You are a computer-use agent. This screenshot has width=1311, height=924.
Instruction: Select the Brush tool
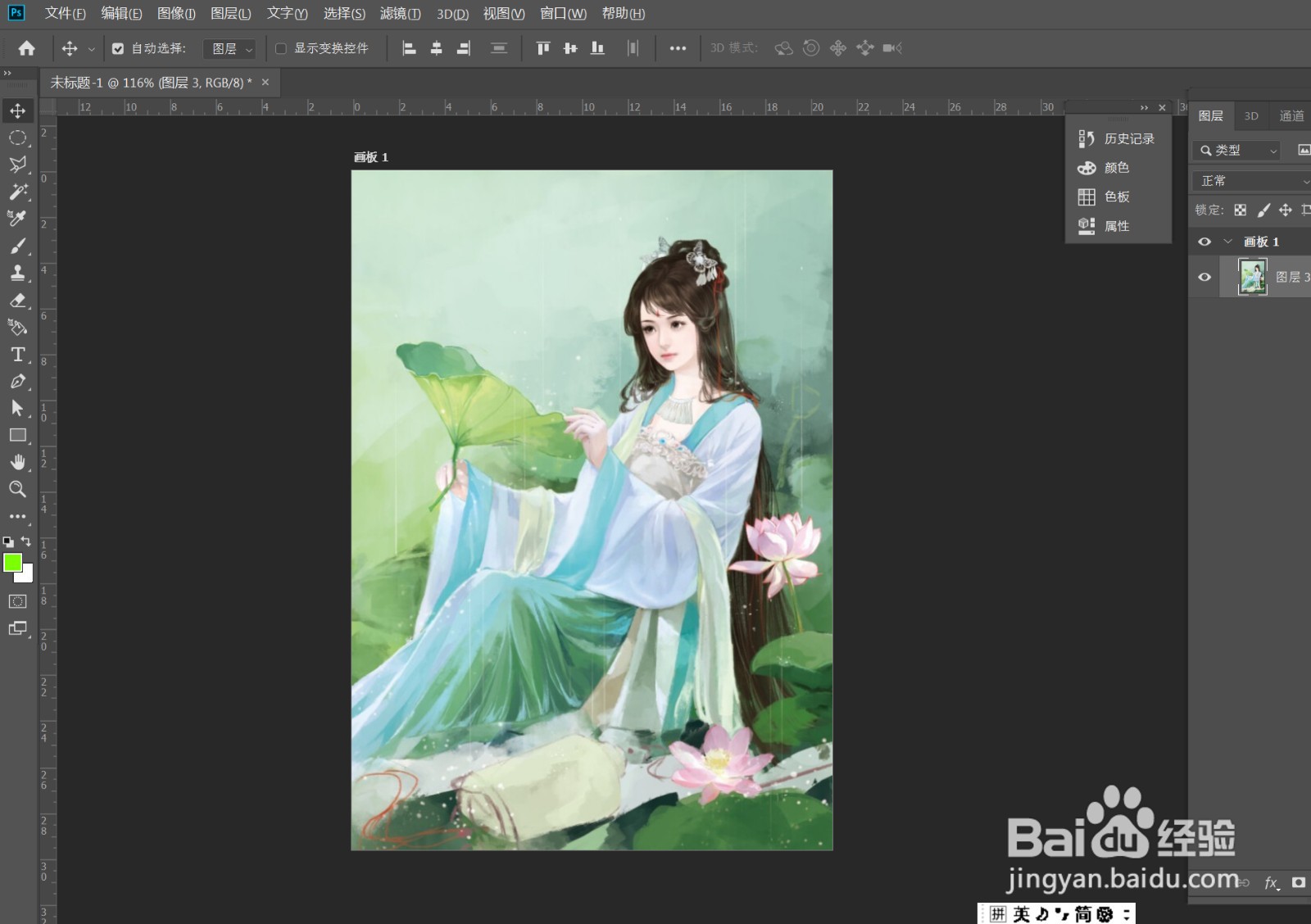(17, 246)
